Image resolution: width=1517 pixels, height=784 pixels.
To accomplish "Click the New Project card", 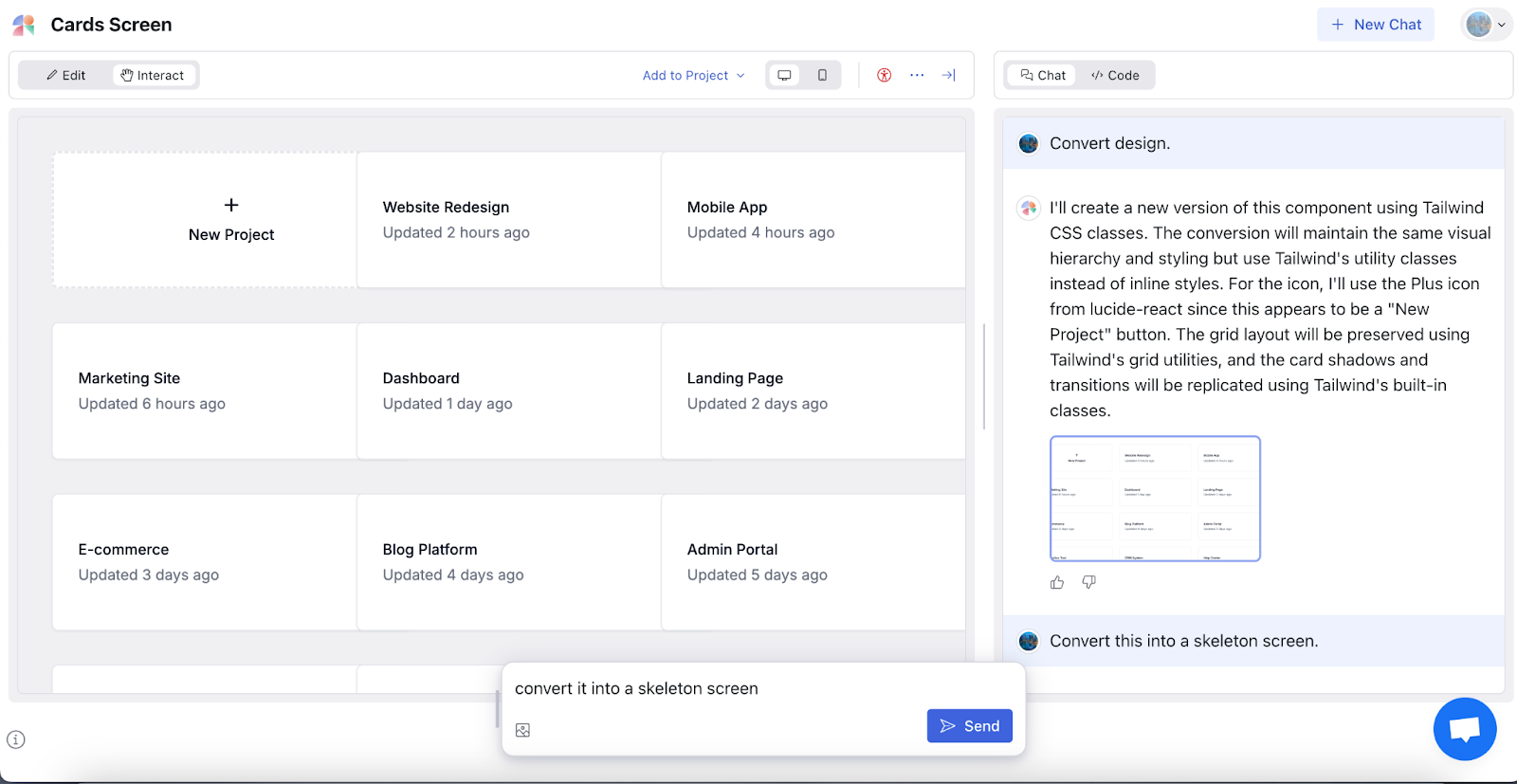I will [205, 220].
